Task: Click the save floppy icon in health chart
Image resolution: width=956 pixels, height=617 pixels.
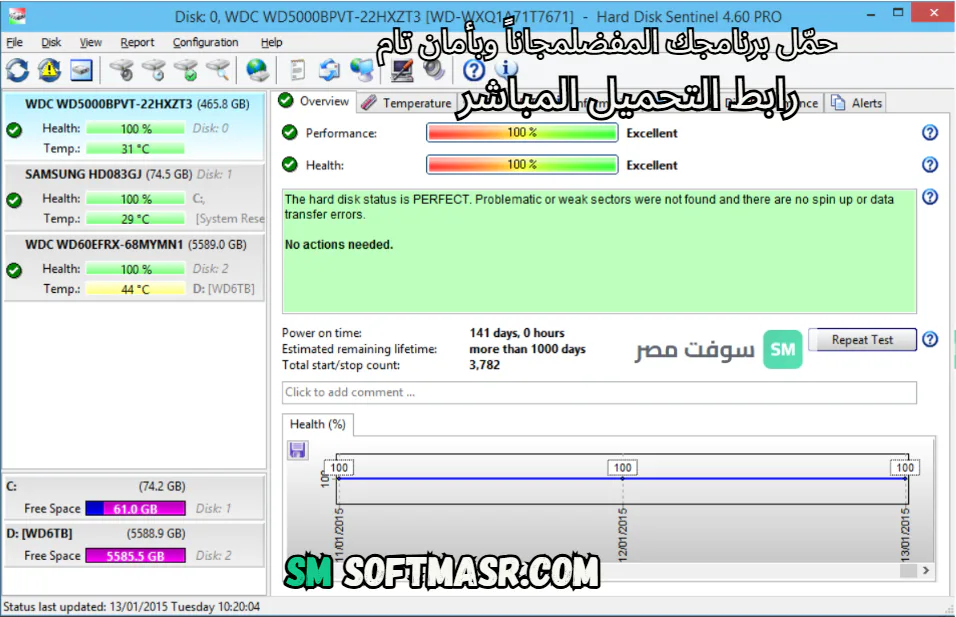Action: [298, 451]
